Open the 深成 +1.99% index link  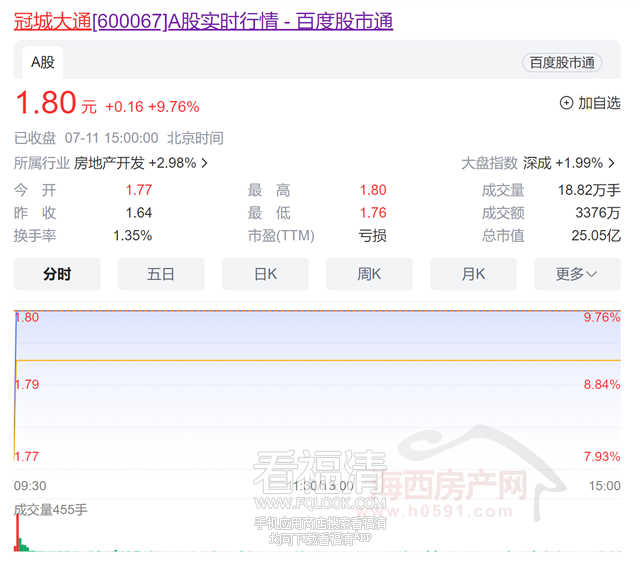point(563,163)
